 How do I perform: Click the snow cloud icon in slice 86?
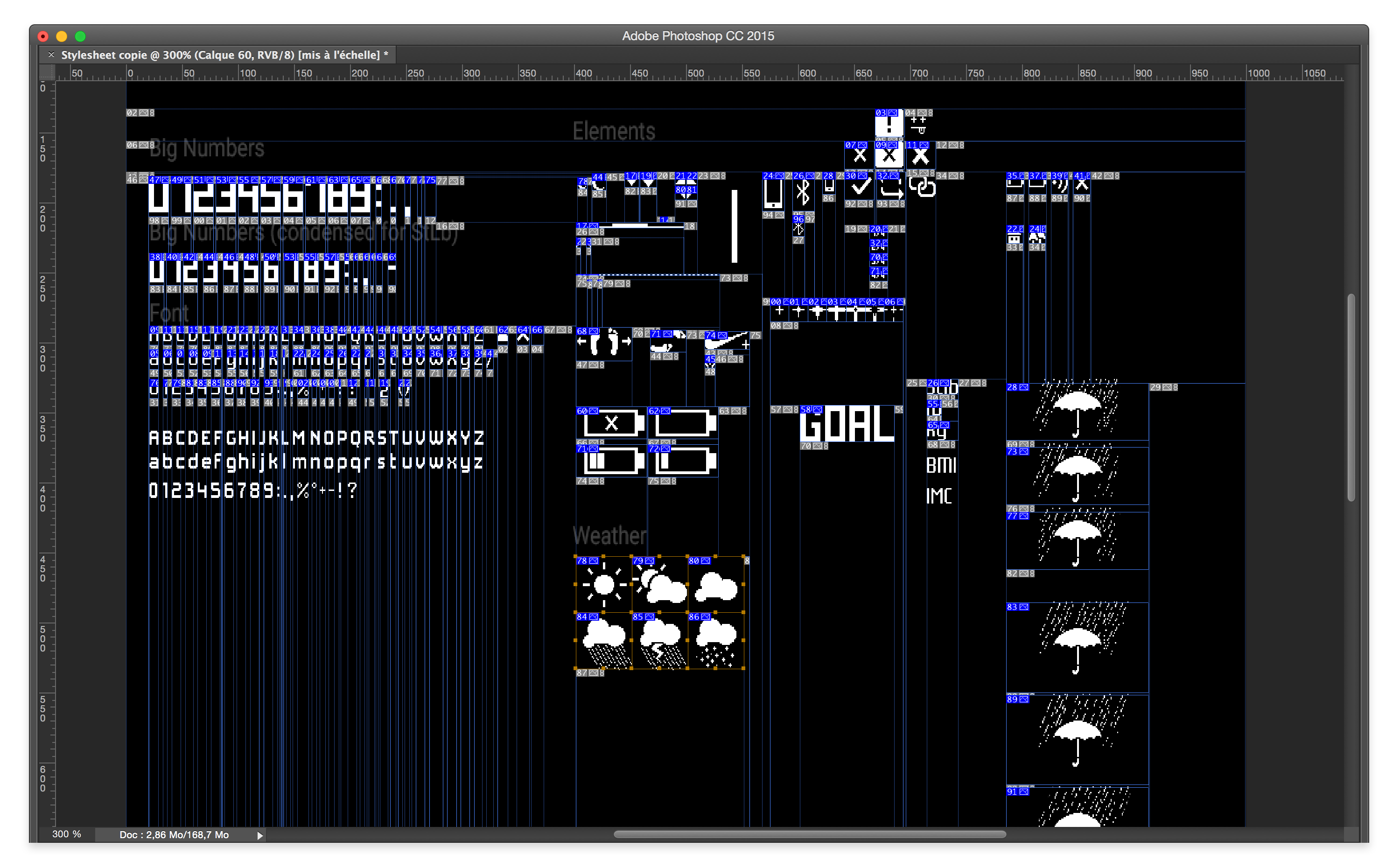pos(716,641)
